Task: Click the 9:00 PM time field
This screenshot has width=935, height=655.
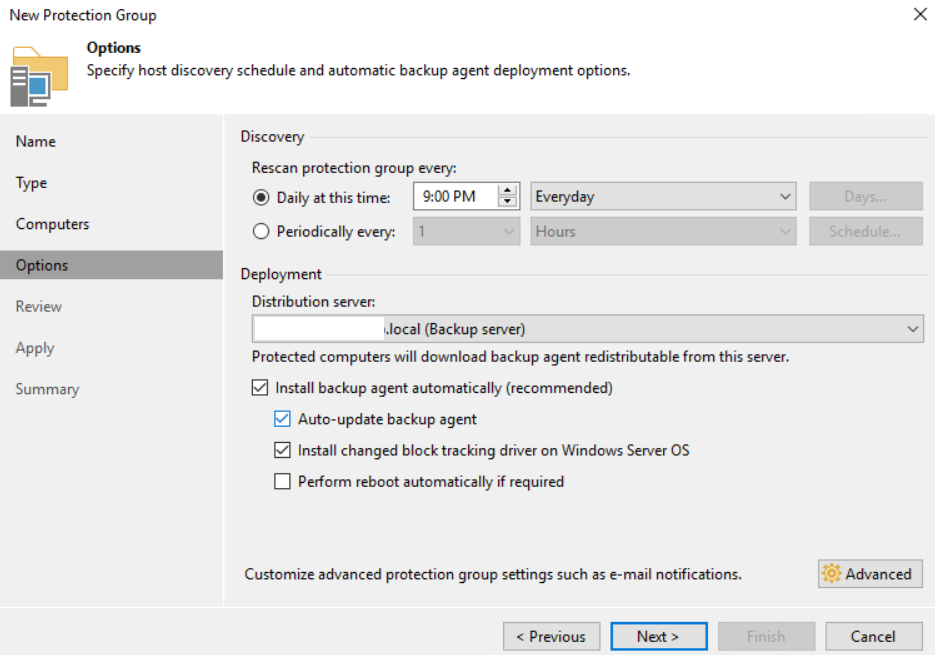Action: click(455, 197)
